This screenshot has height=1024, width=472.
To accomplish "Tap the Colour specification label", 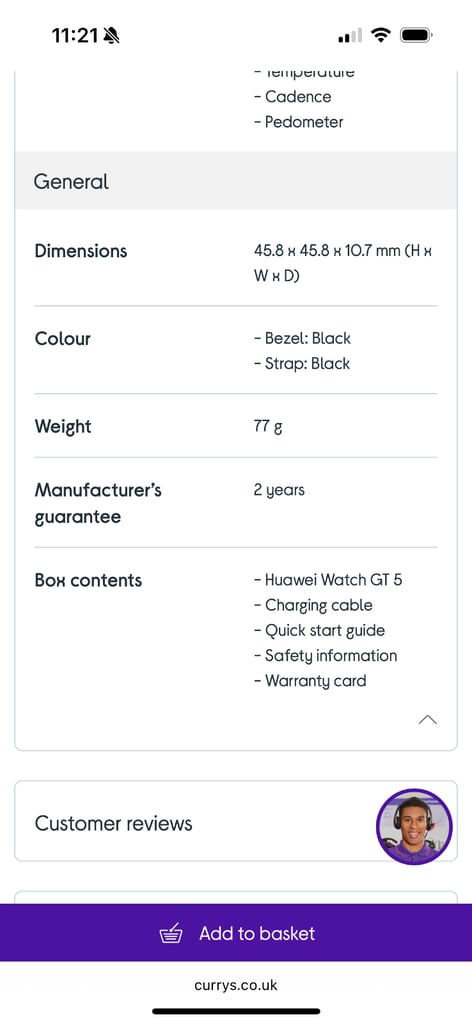I will pyautogui.click(x=63, y=339).
